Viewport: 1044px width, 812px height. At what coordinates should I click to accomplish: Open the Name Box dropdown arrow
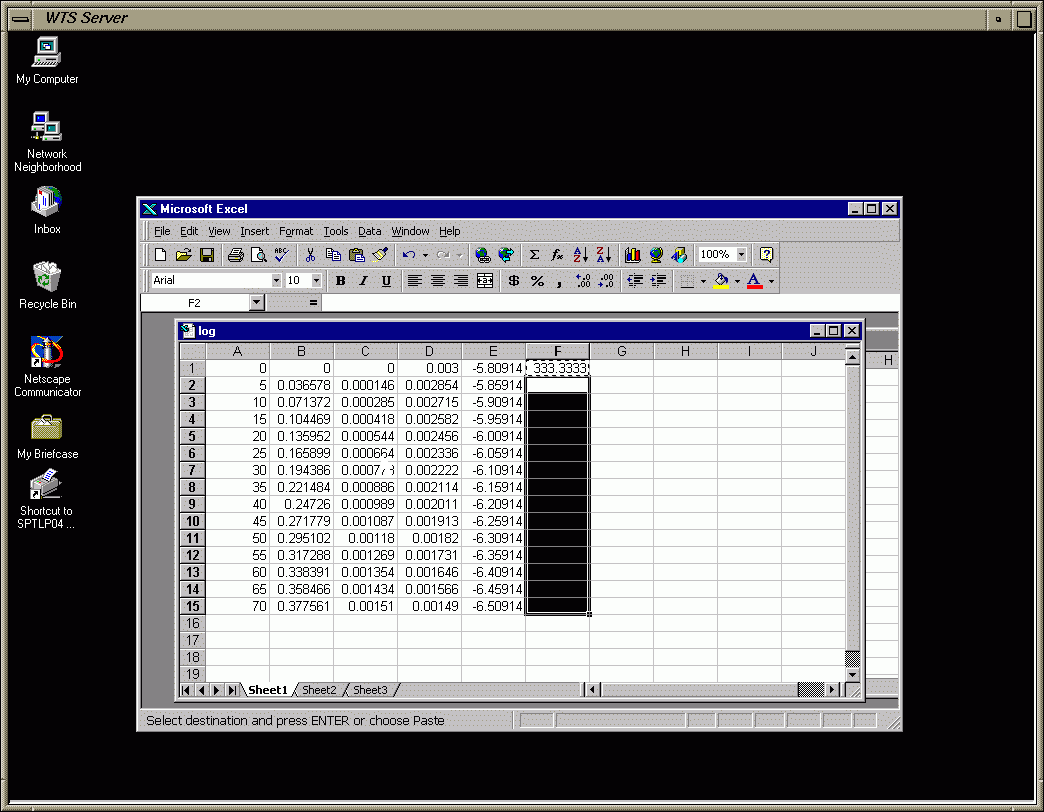pyautogui.click(x=257, y=302)
